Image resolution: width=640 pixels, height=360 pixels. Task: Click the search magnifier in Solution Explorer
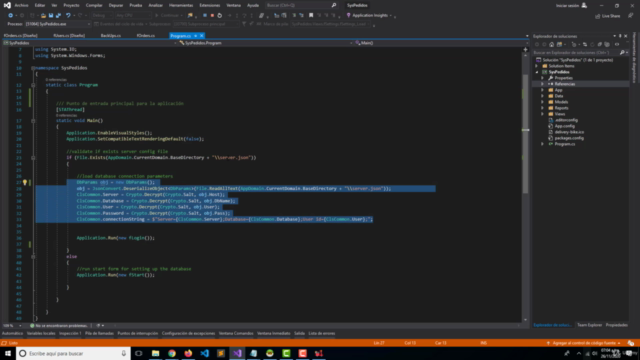coord(622,53)
